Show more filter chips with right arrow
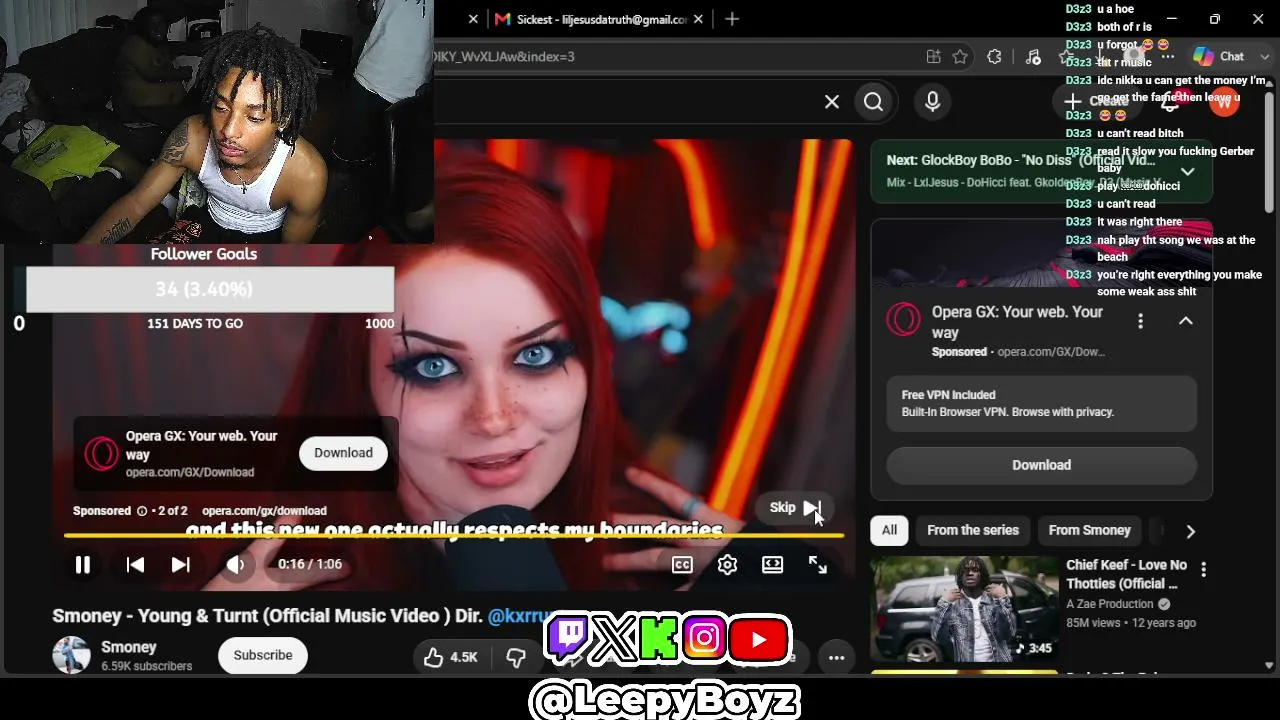The image size is (1280, 720). click(1190, 531)
